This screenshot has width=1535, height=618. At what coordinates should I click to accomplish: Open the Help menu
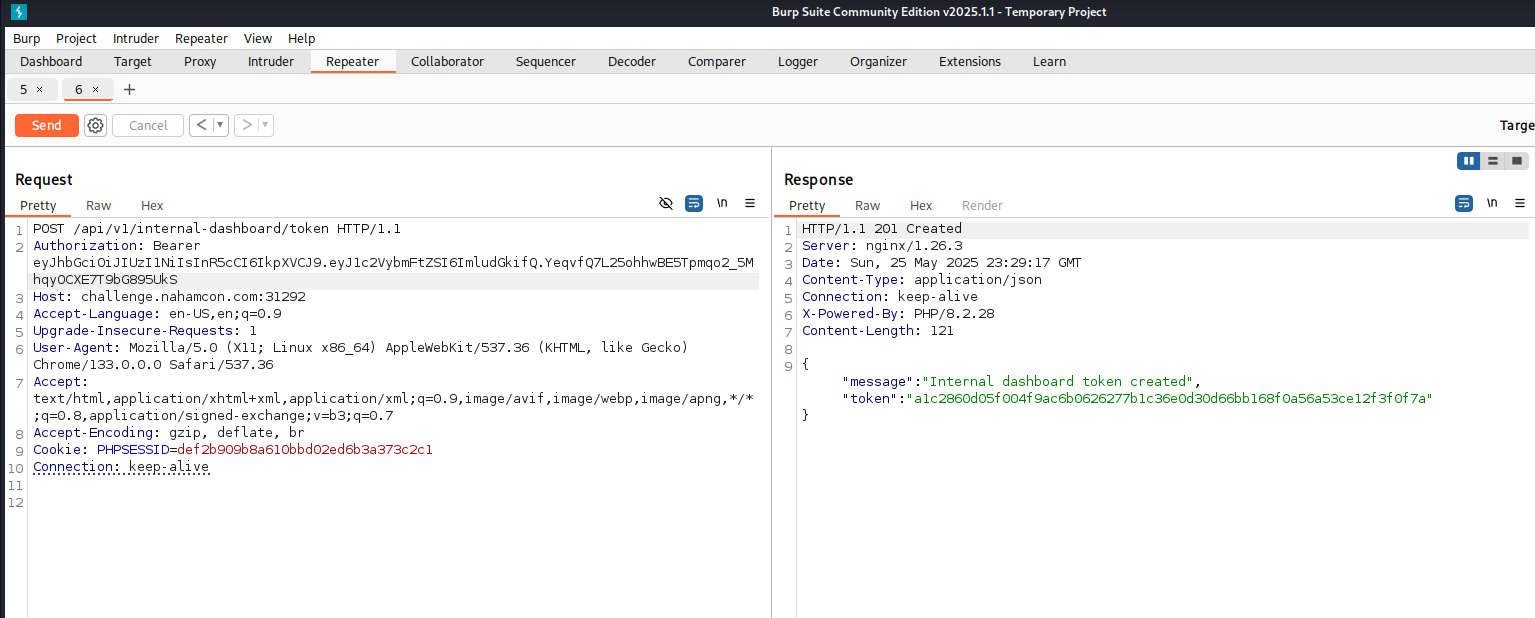[x=302, y=38]
